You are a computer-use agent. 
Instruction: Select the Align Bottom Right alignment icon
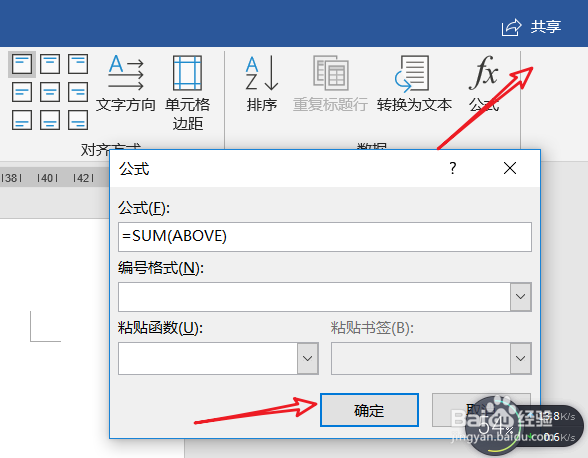coord(78,120)
